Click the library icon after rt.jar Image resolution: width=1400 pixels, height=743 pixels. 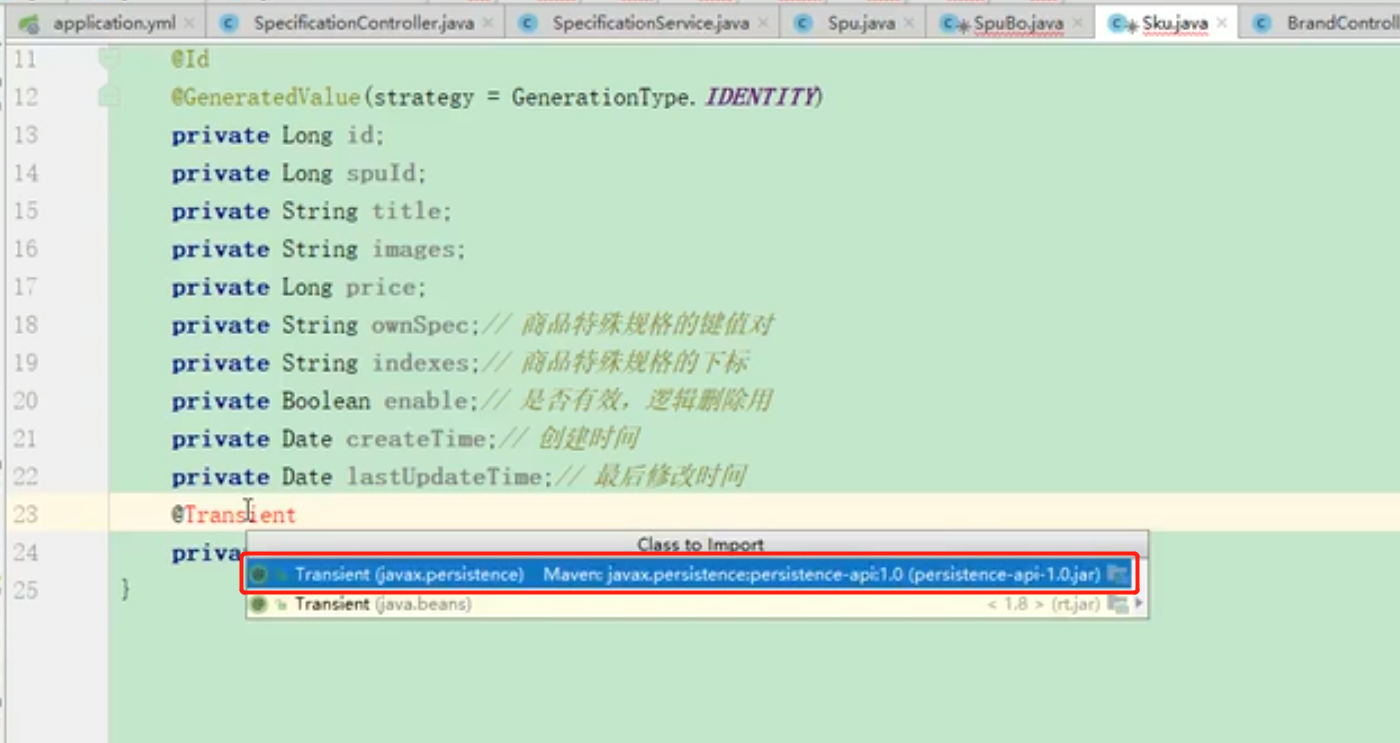click(x=1118, y=604)
